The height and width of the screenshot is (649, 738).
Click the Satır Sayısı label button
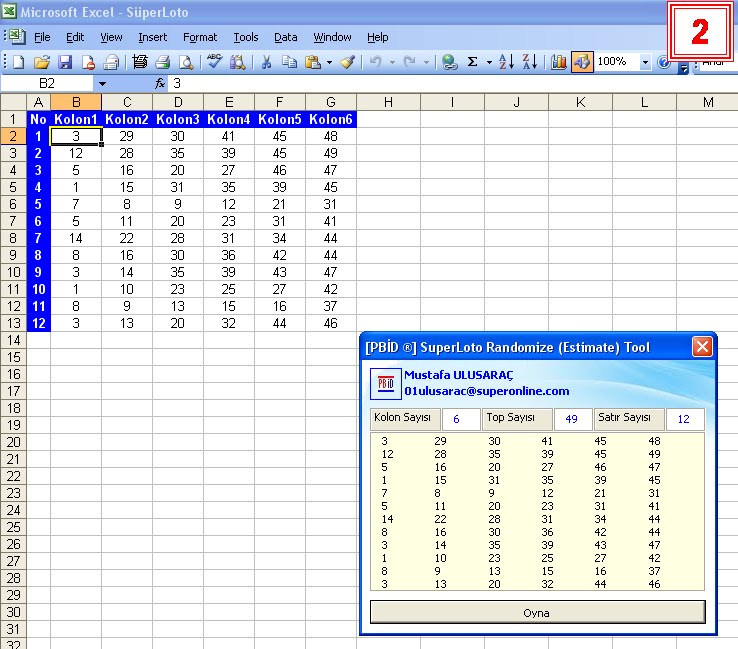click(x=629, y=419)
